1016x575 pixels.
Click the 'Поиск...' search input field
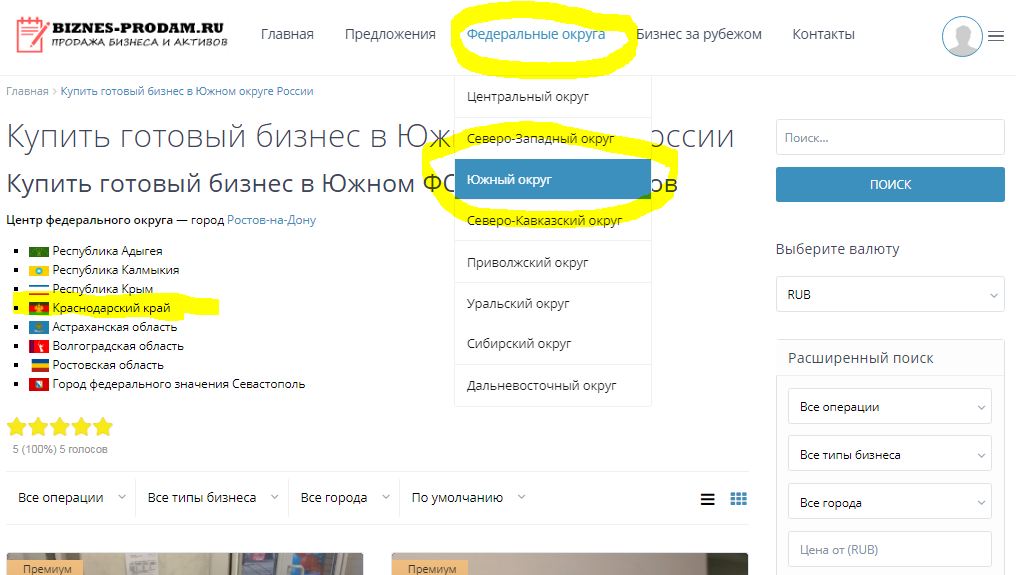pyautogui.click(x=890, y=138)
